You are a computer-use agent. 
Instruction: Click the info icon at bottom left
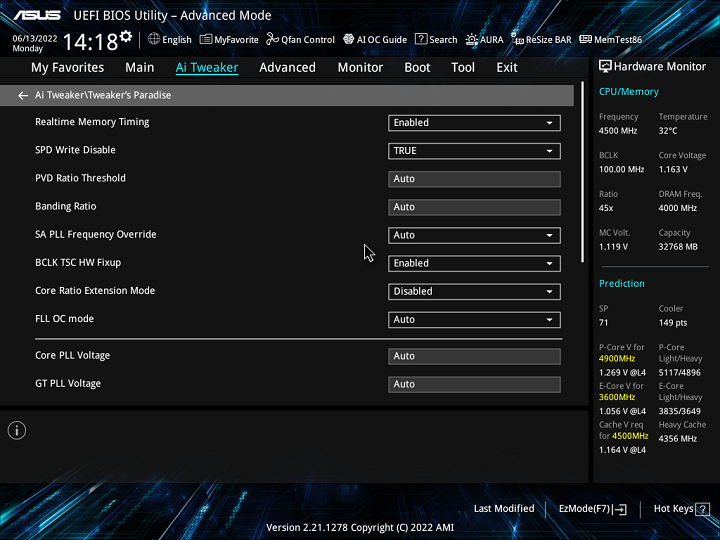(17, 430)
